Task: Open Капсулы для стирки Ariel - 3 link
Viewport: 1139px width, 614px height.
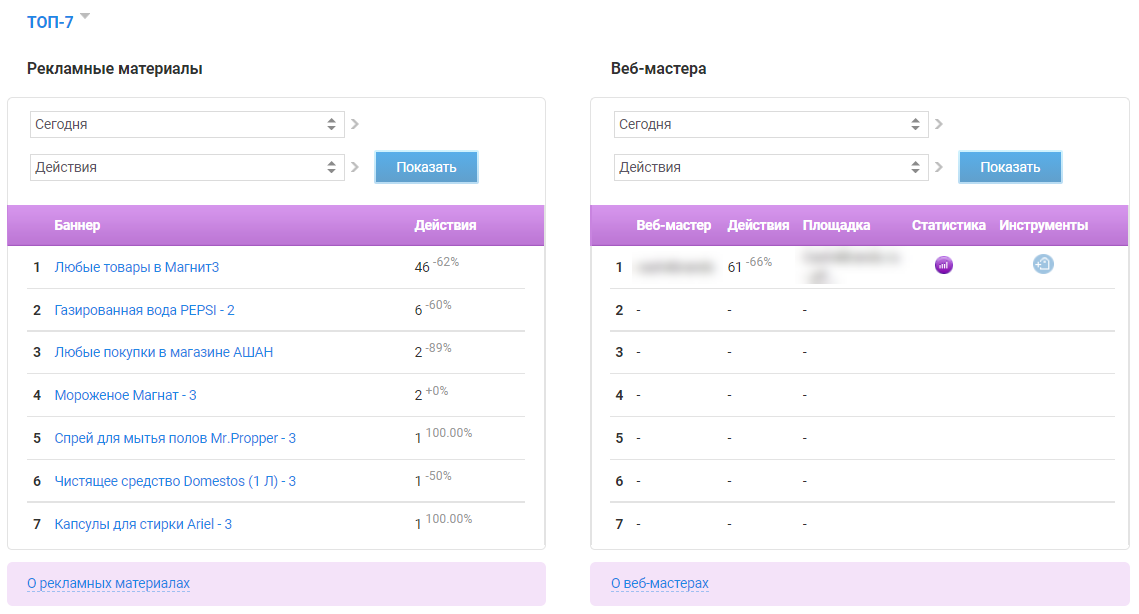Action: [x=143, y=524]
